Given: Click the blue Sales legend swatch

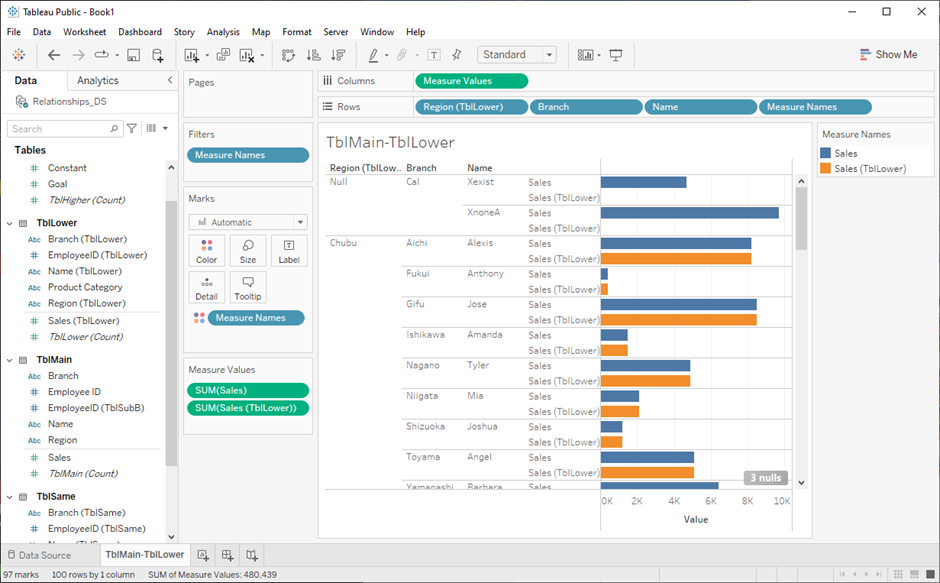Looking at the screenshot, I should [825, 153].
